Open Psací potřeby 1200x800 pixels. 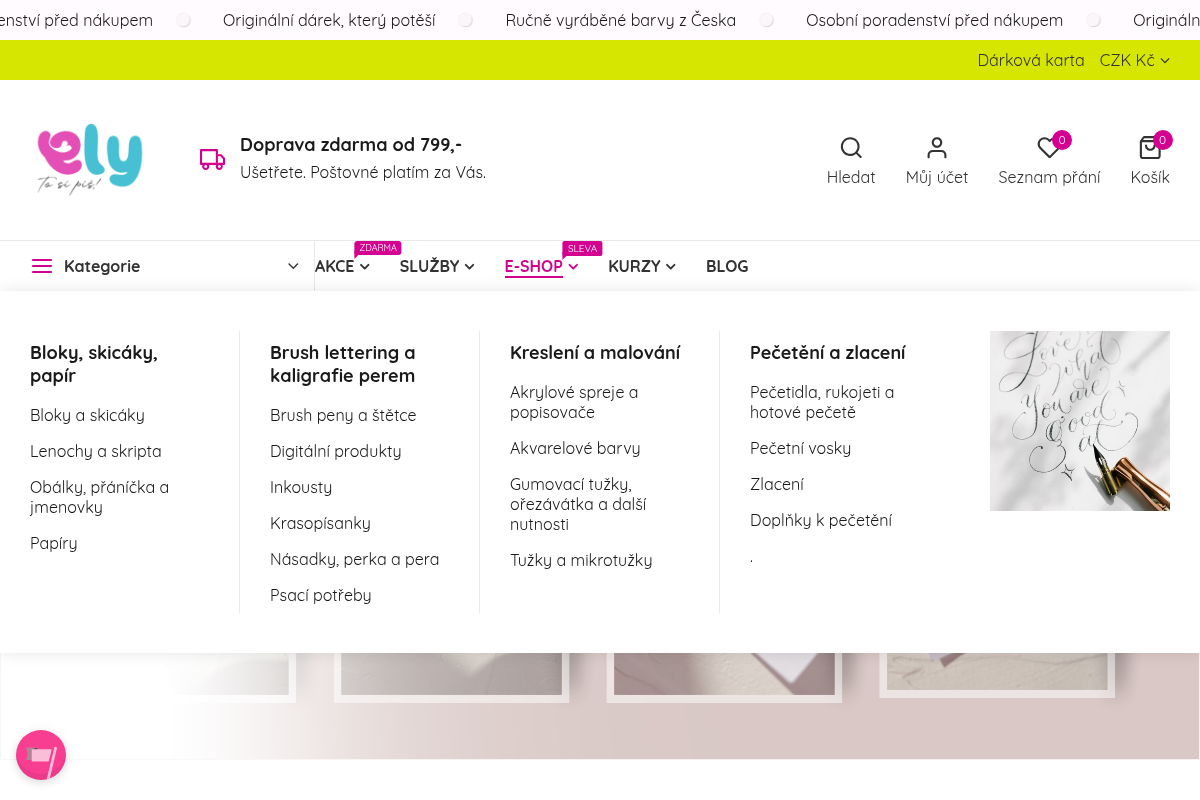point(321,595)
